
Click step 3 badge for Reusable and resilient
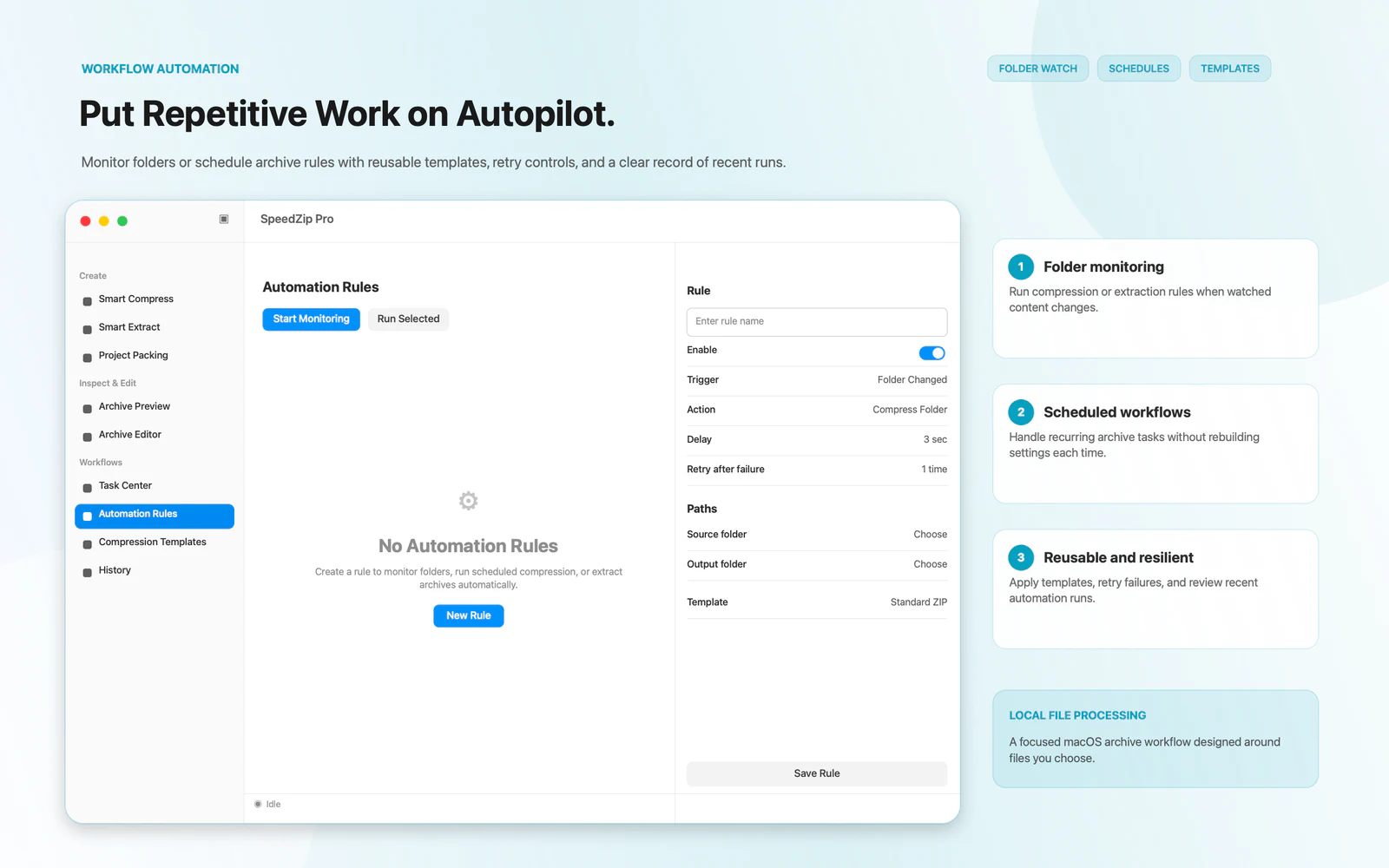pyautogui.click(x=1021, y=557)
